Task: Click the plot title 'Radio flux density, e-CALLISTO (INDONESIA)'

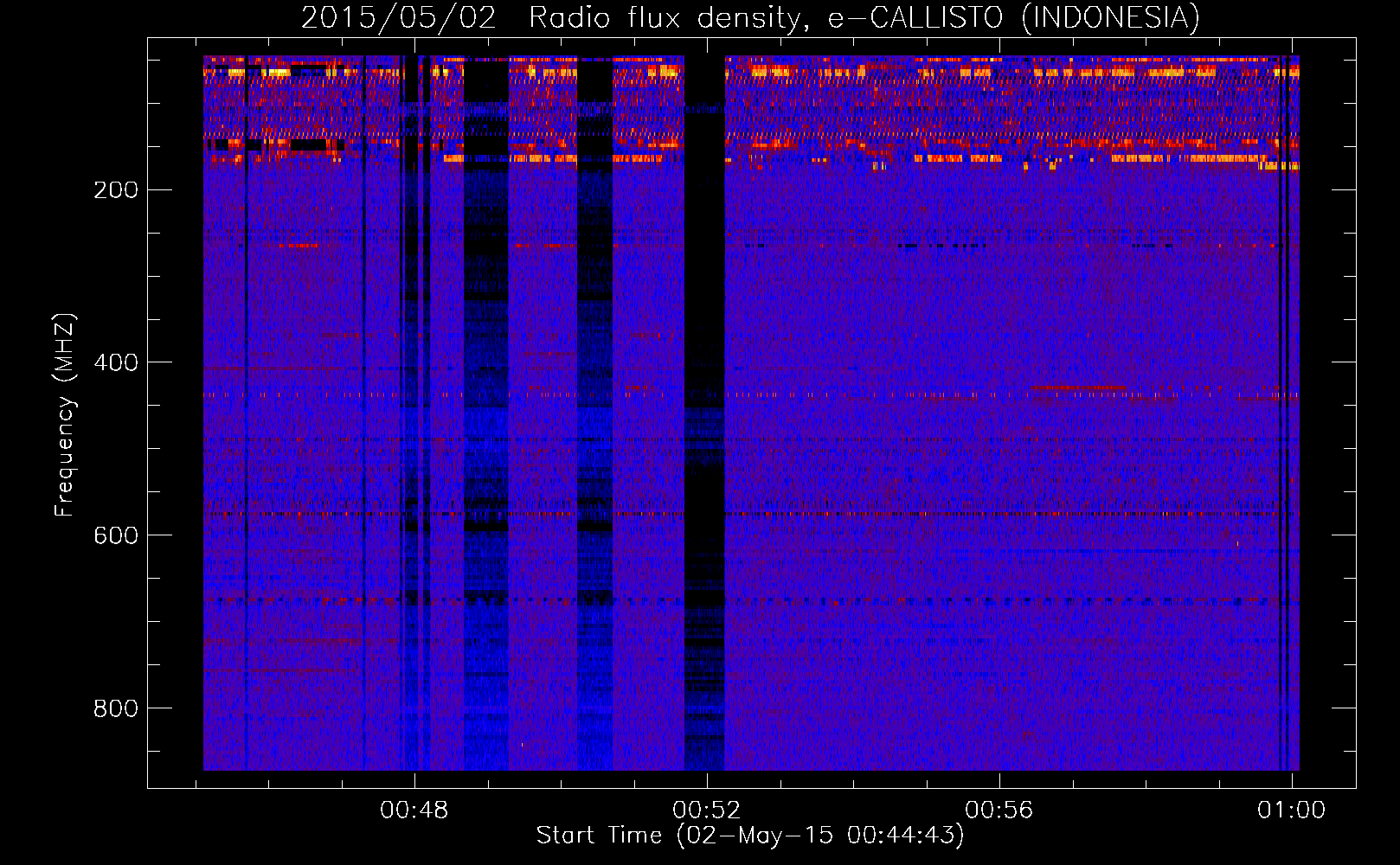Action: [864, 18]
